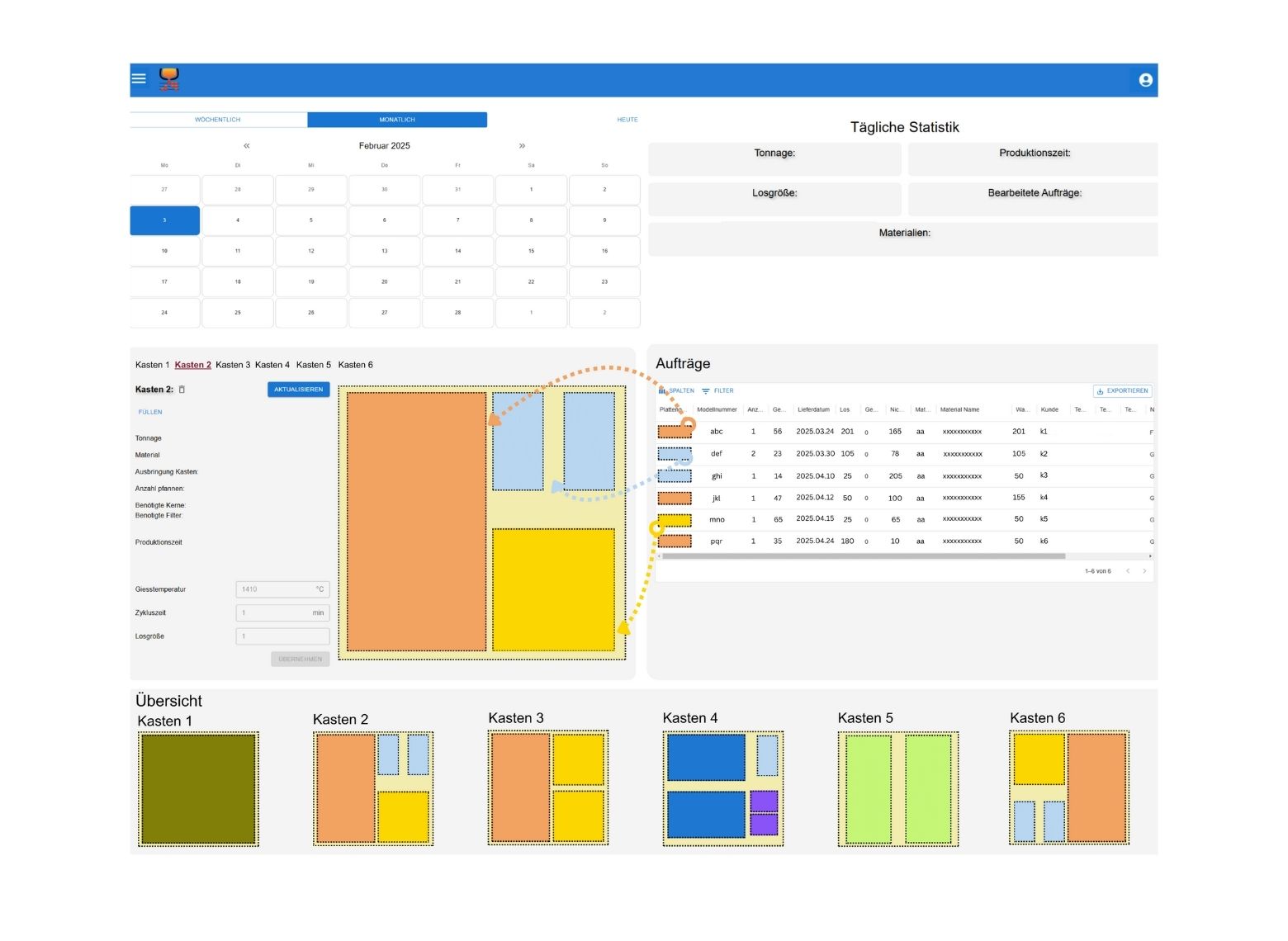Click the user account avatar icon
The height and width of the screenshot is (941, 1288).
[x=1145, y=80]
